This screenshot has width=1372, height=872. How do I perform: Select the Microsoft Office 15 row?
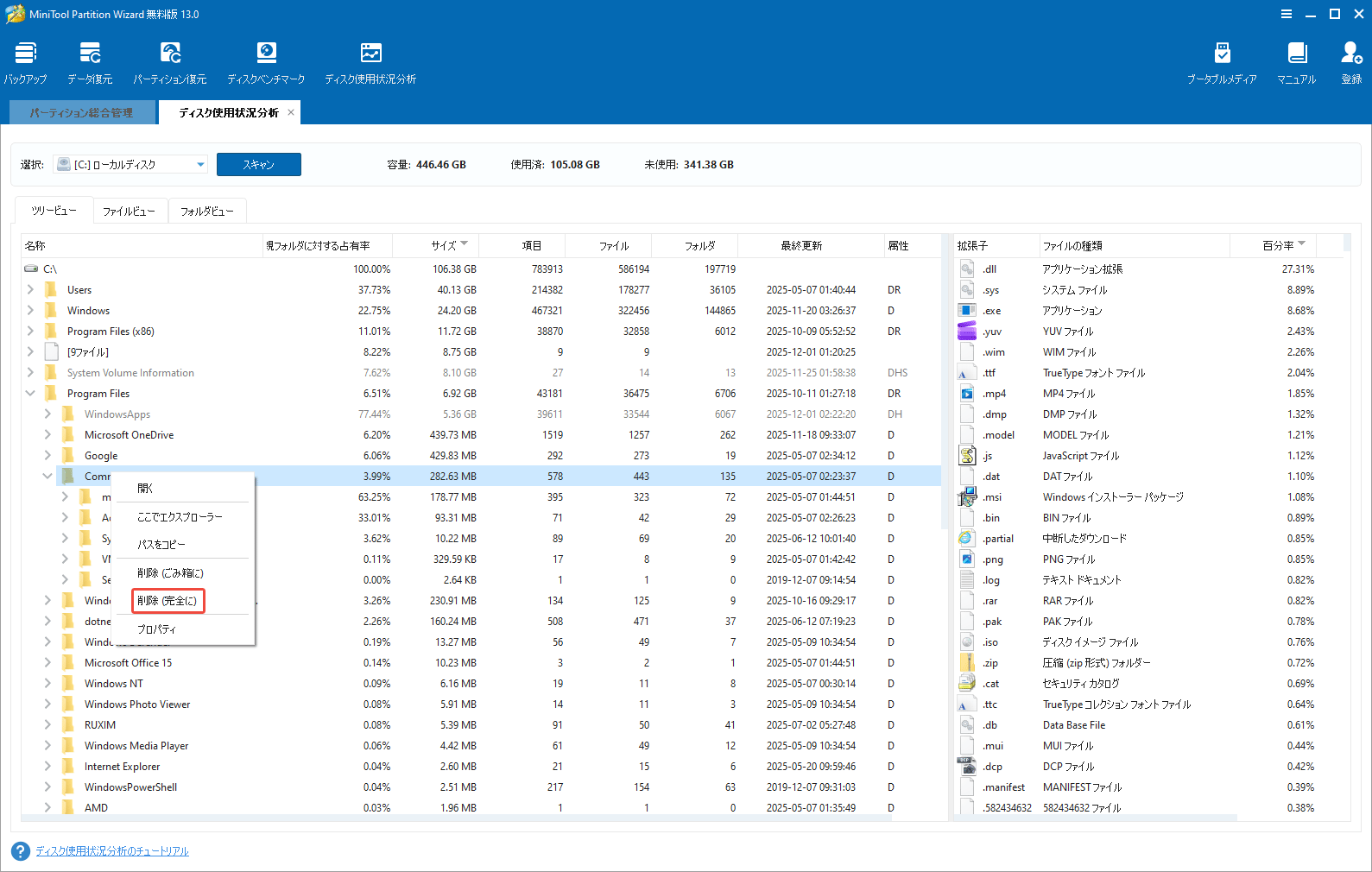point(481,662)
